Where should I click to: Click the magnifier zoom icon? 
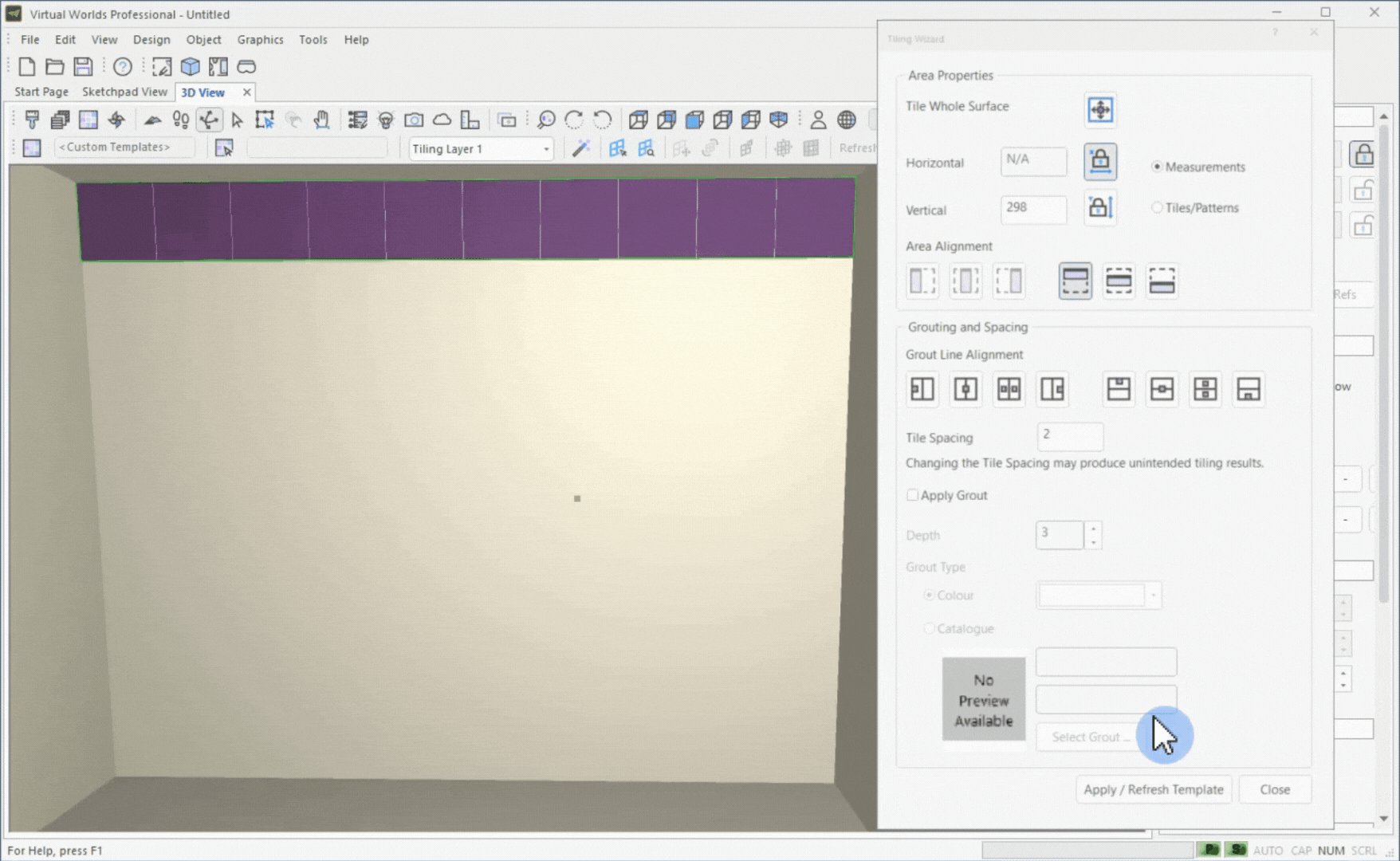pyautogui.click(x=546, y=120)
